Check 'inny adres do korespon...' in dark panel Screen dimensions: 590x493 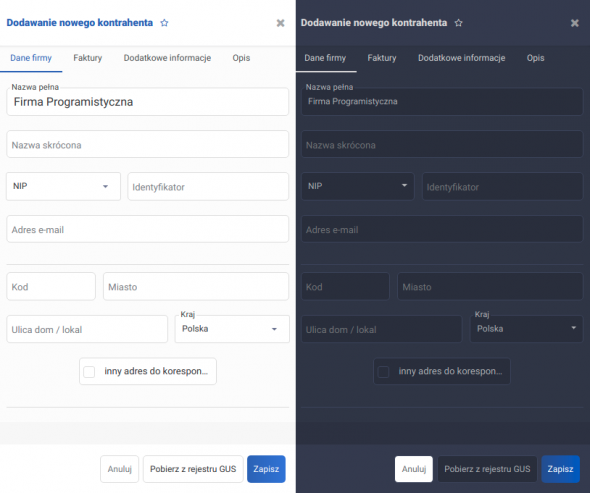(383, 372)
